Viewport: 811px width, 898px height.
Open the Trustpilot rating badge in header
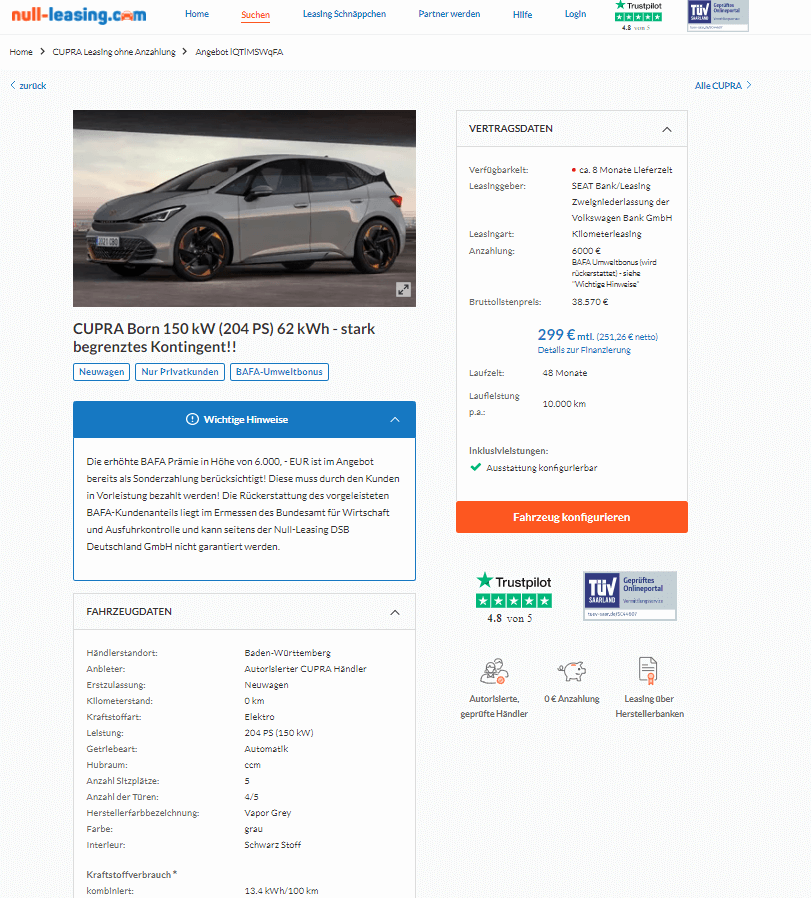tap(638, 15)
